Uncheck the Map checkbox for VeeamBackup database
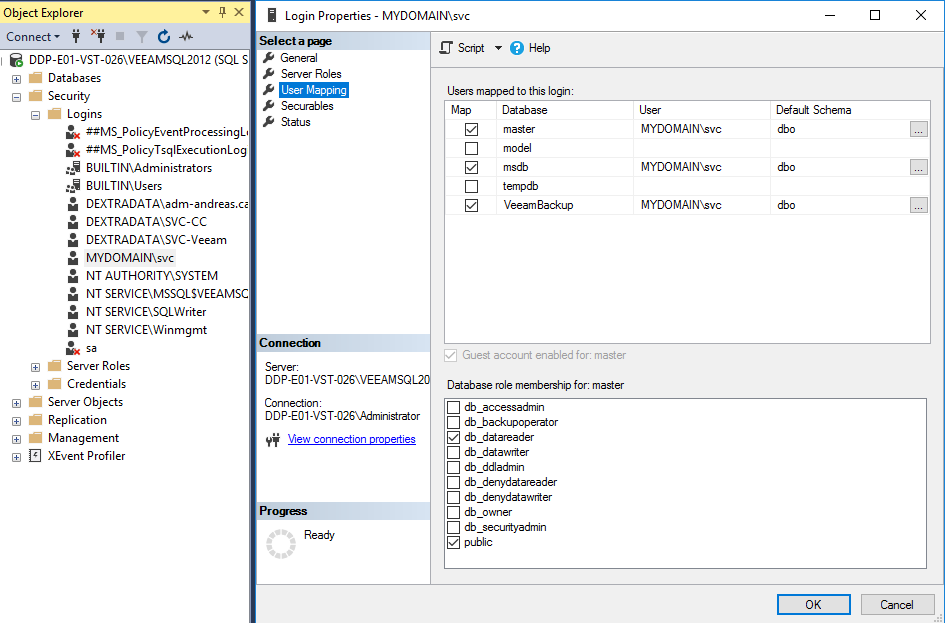Viewport: 945px width, 623px height. pyautogui.click(x=471, y=205)
